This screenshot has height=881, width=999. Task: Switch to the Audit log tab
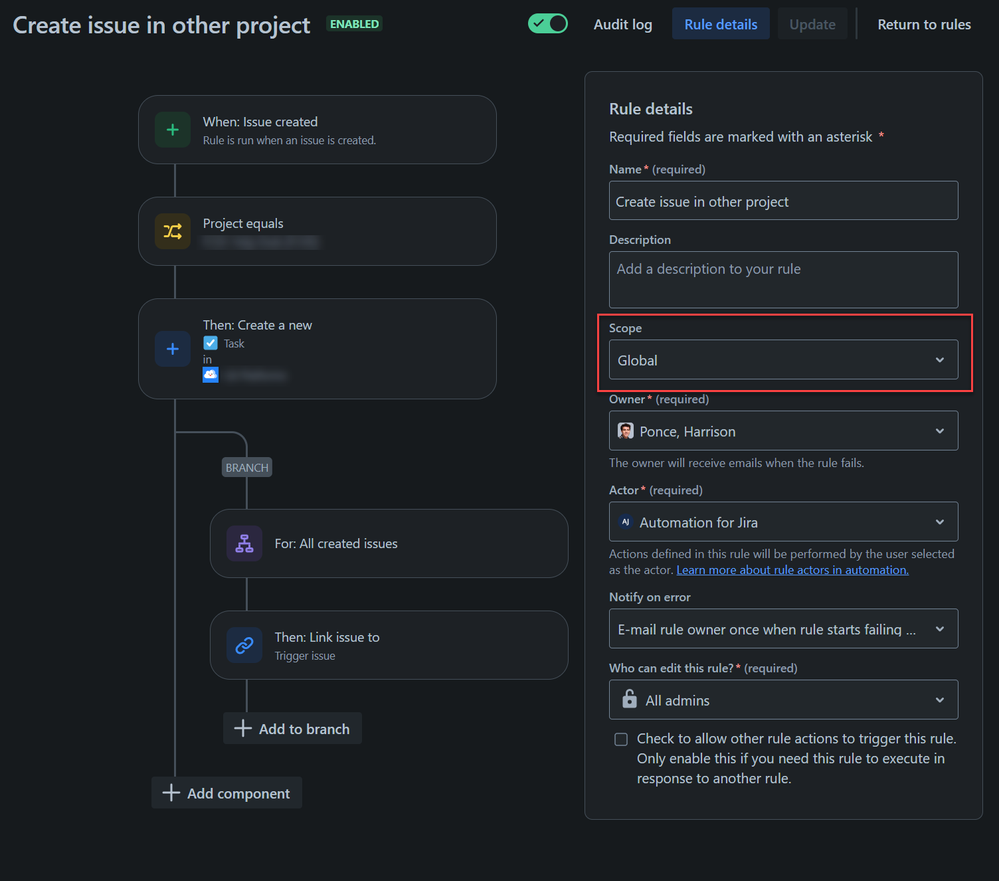pyautogui.click(x=622, y=24)
